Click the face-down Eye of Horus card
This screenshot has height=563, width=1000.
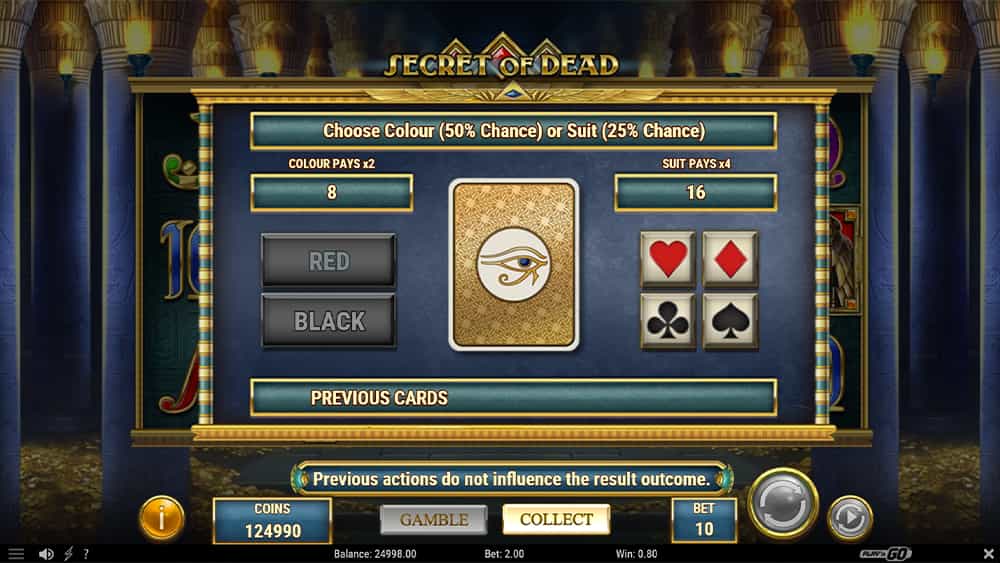tap(514, 265)
